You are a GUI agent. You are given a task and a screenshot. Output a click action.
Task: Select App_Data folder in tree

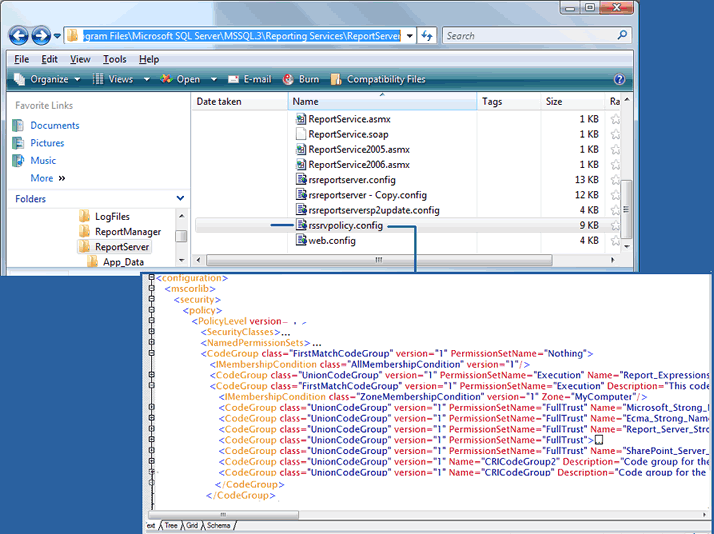[123, 262]
